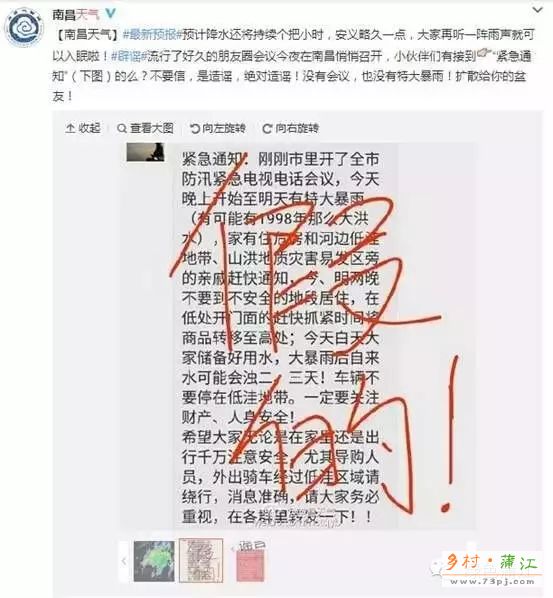
Task: Open the #辟谣# hashtag
Action: click(x=129, y=56)
